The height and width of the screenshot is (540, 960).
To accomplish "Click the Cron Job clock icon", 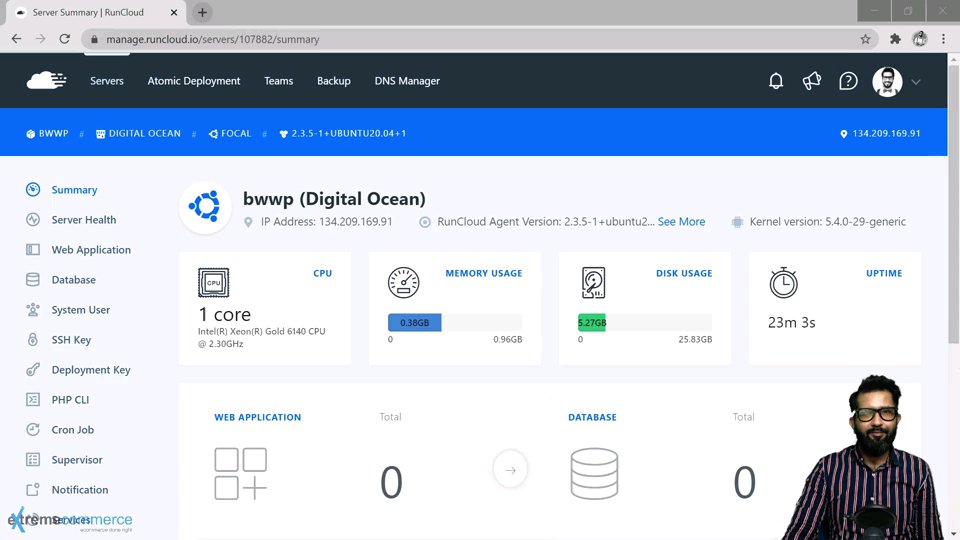I will click(x=33, y=429).
